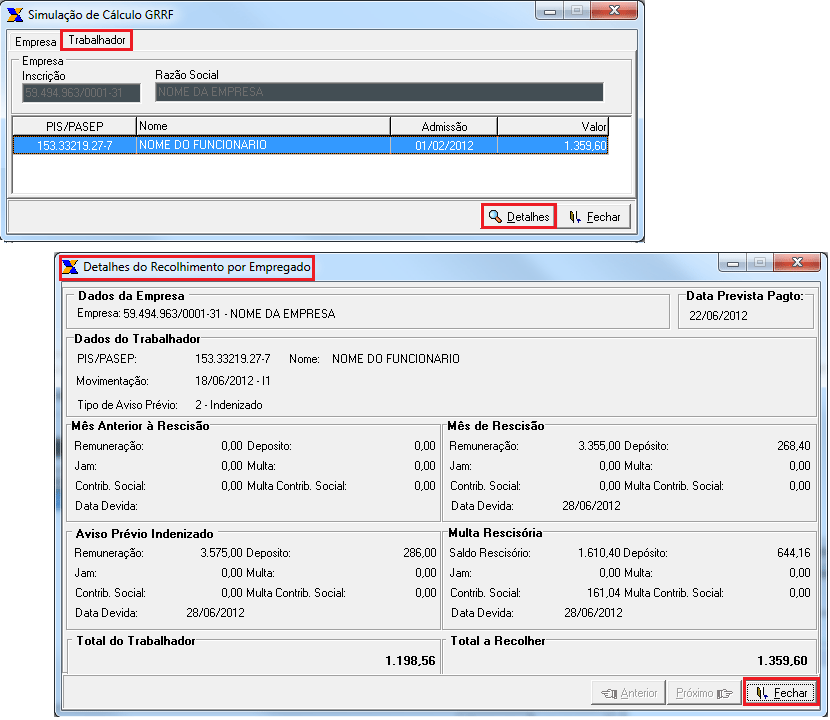Screen dimensions: 830x720
Task: Close Simulação de Cálculo GRRF with X button
Action: pos(614,11)
